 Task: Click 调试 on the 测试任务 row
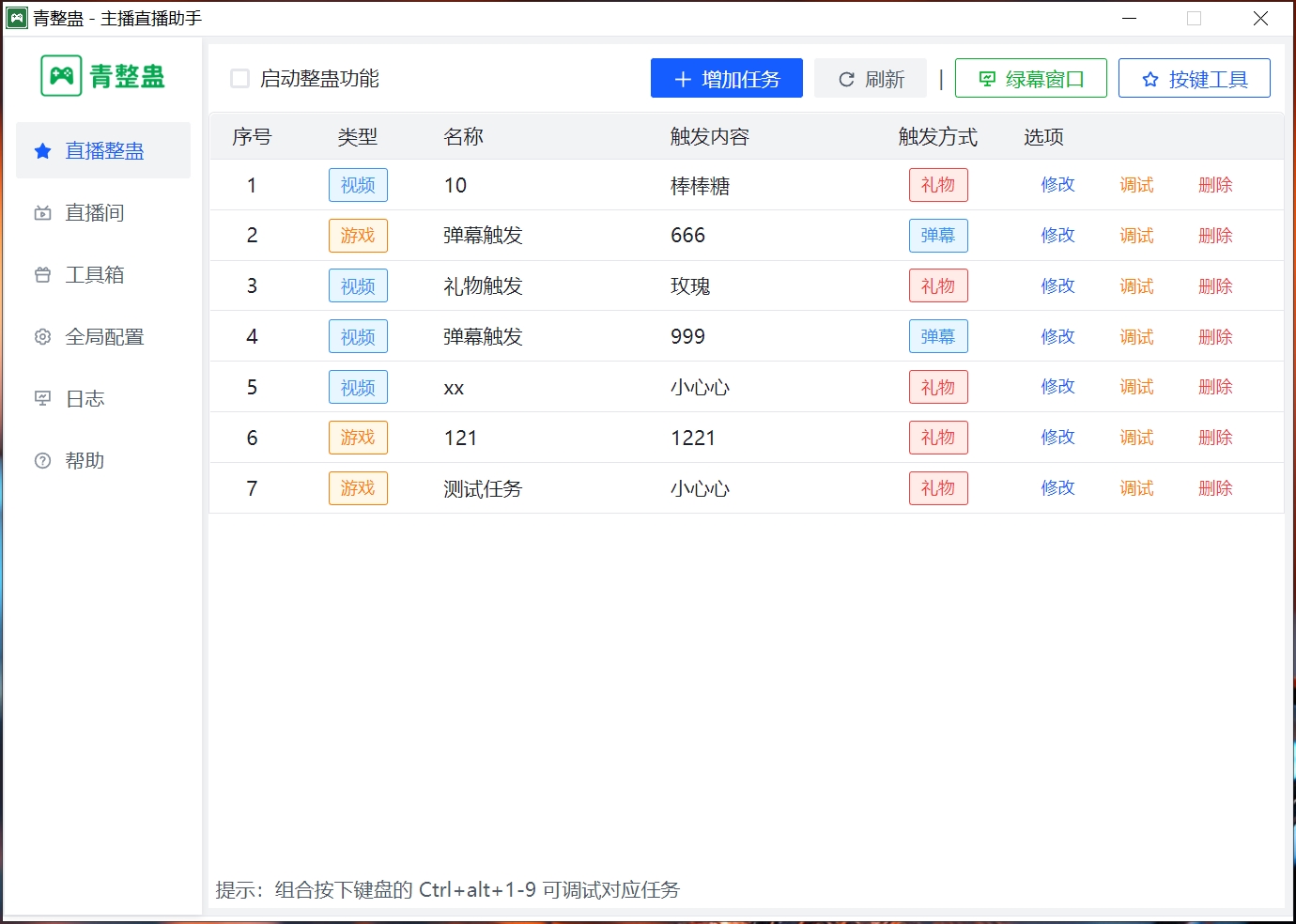pyautogui.click(x=1136, y=487)
